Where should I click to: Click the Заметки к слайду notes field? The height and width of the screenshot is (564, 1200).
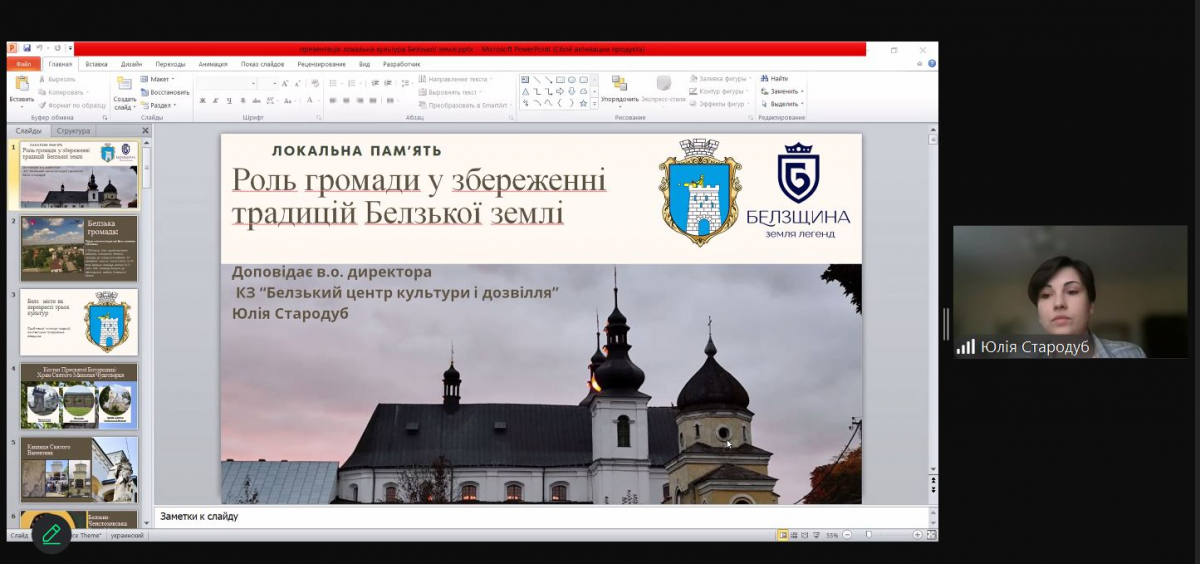540,517
